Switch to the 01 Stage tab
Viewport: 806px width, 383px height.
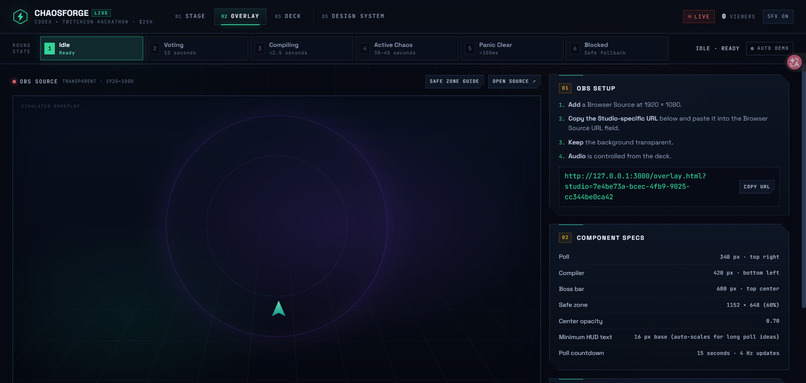190,16
